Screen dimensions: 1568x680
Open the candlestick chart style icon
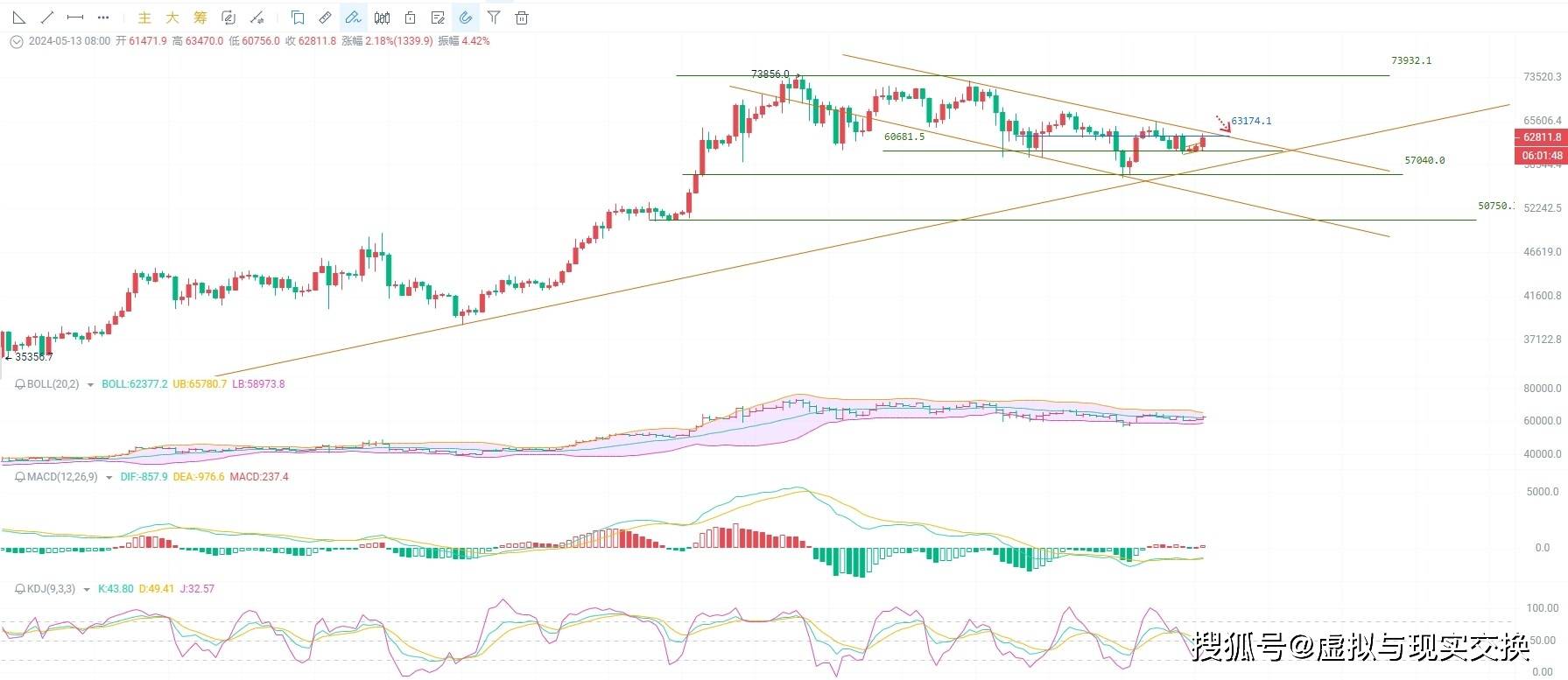[382, 18]
